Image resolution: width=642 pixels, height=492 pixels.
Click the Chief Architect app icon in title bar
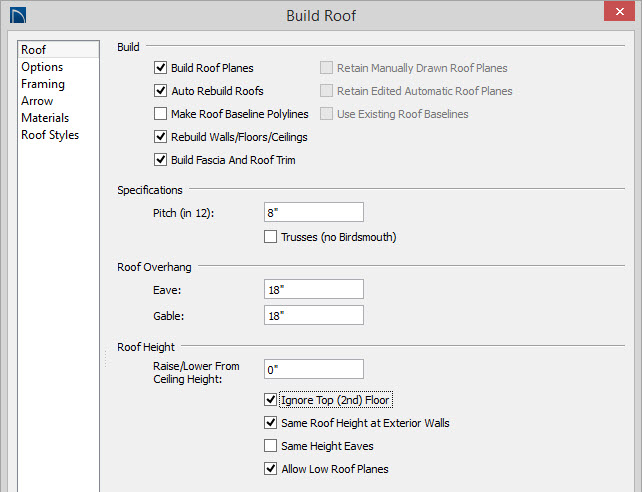[x=18, y=16]
